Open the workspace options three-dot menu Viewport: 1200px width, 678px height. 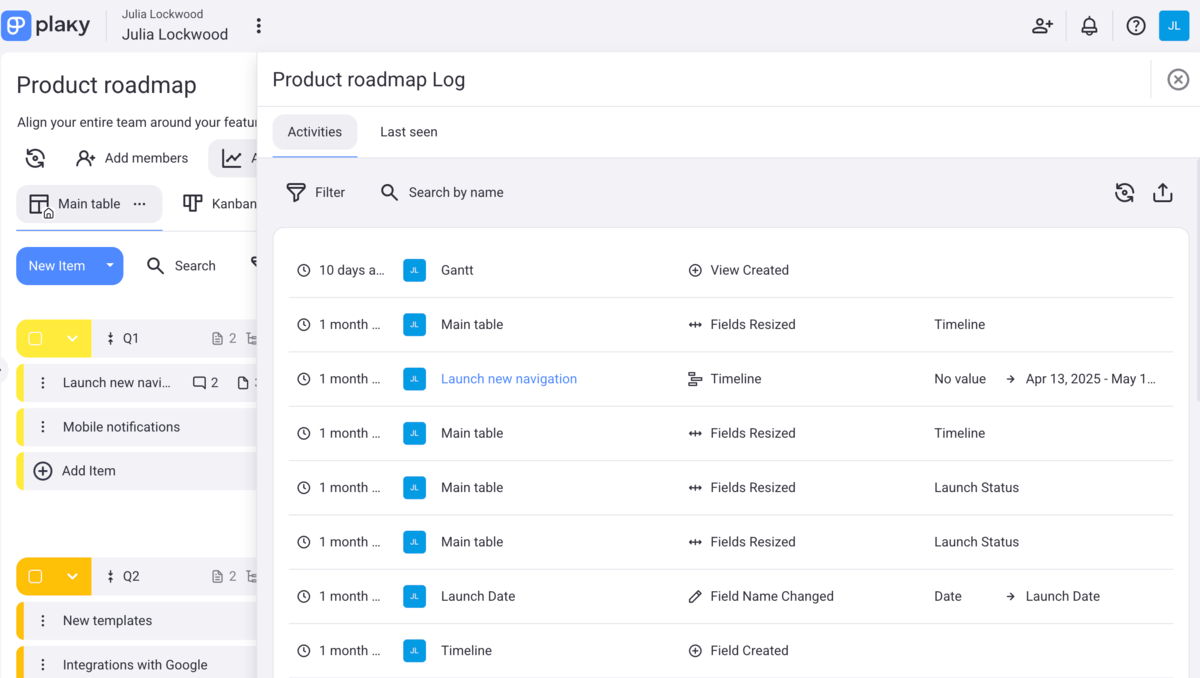pos(258,24)
